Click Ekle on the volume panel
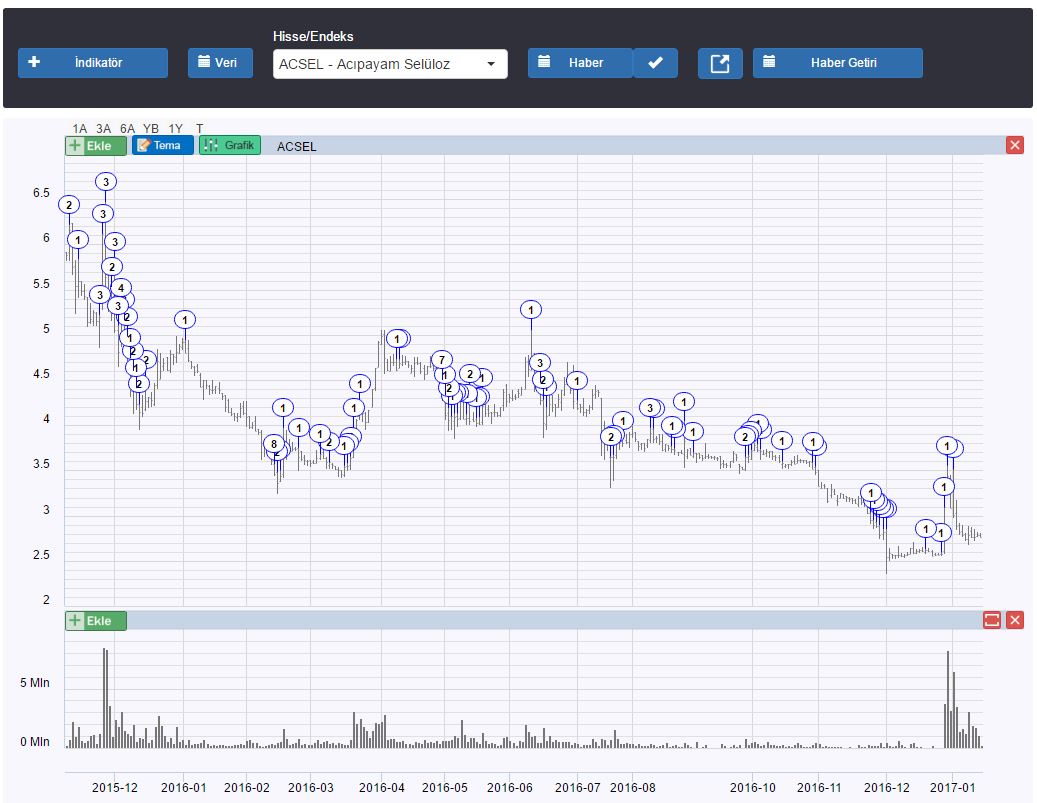1037x803 pixels. click(x=96, y=620)
